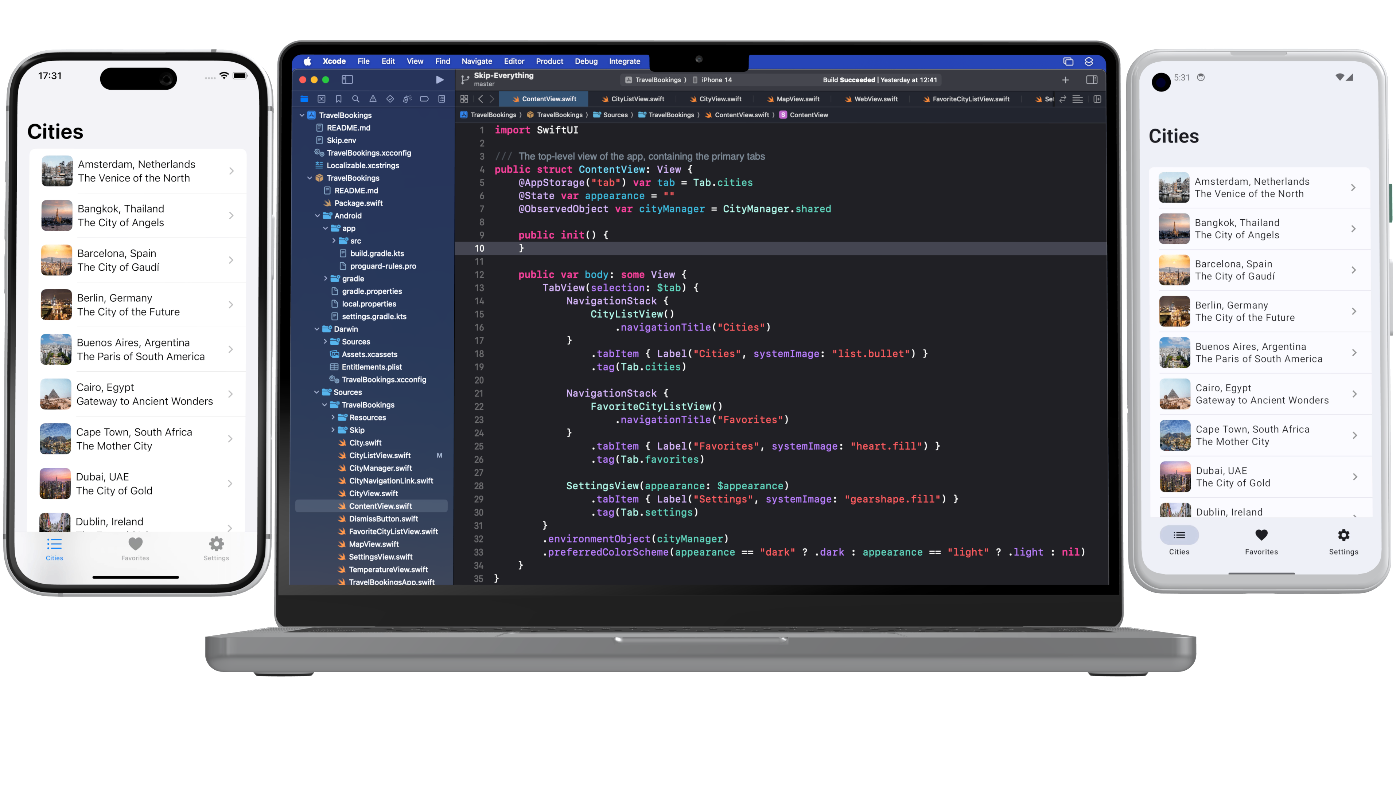Expand the Resources folder
The width and height of the screenshot is (1400, 787).
pos(333,417)
